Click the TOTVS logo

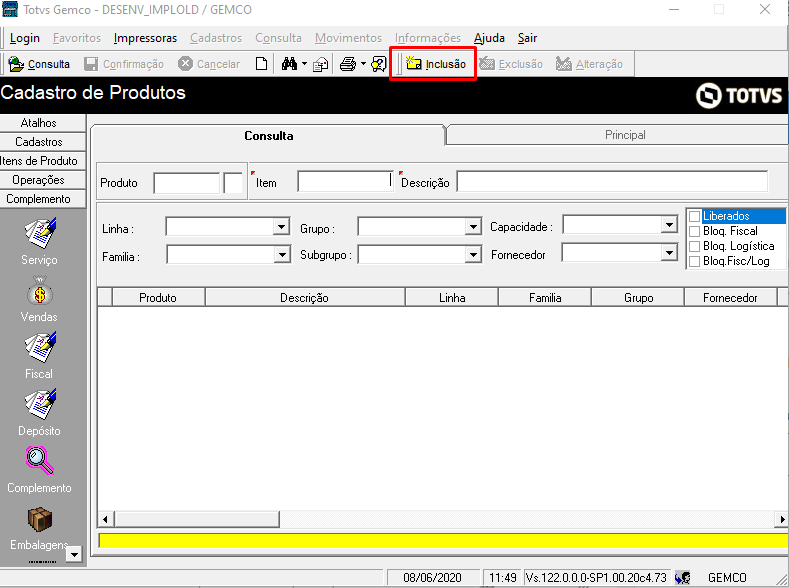coord(739,96)
